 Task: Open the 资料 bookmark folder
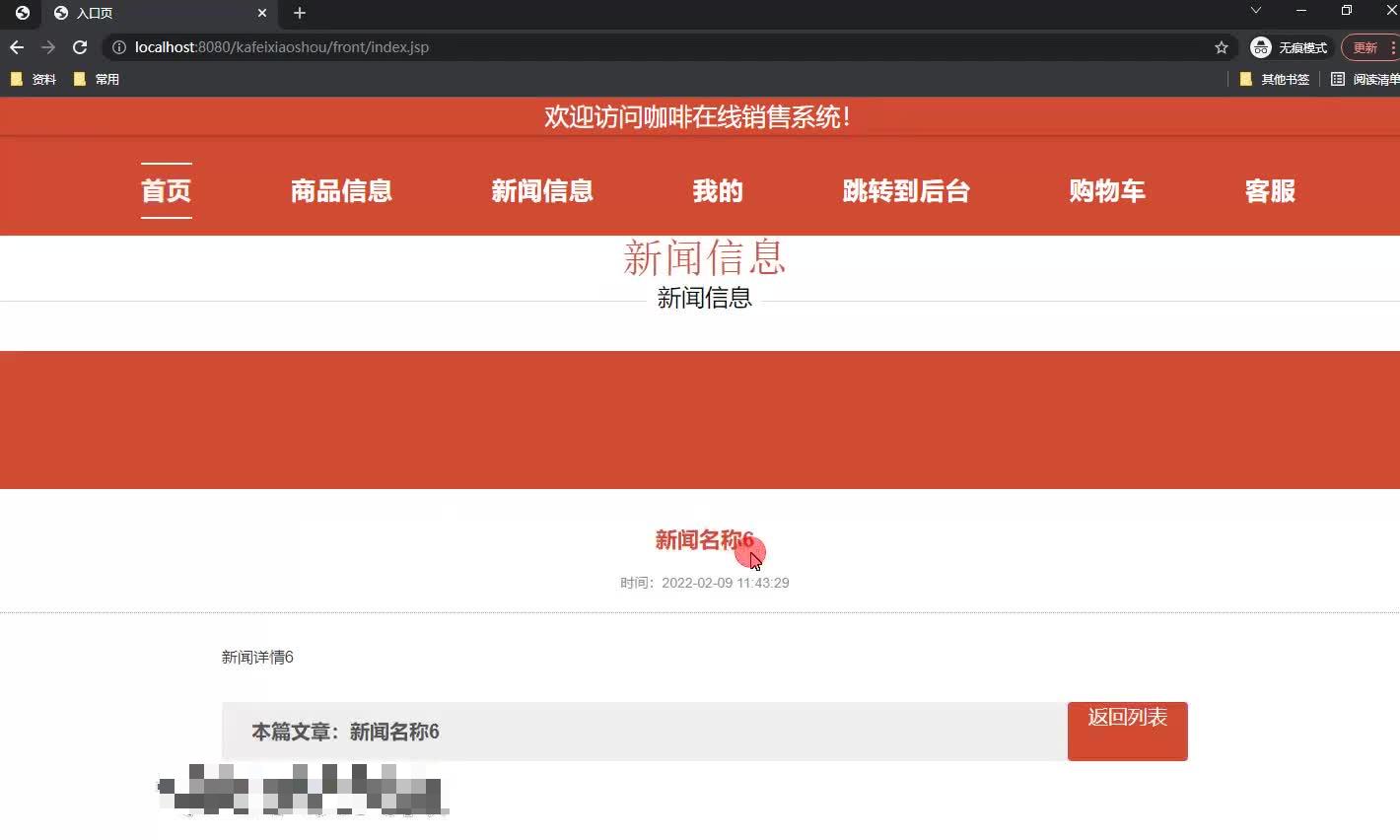pyautogui.click(x=34, y=79)
